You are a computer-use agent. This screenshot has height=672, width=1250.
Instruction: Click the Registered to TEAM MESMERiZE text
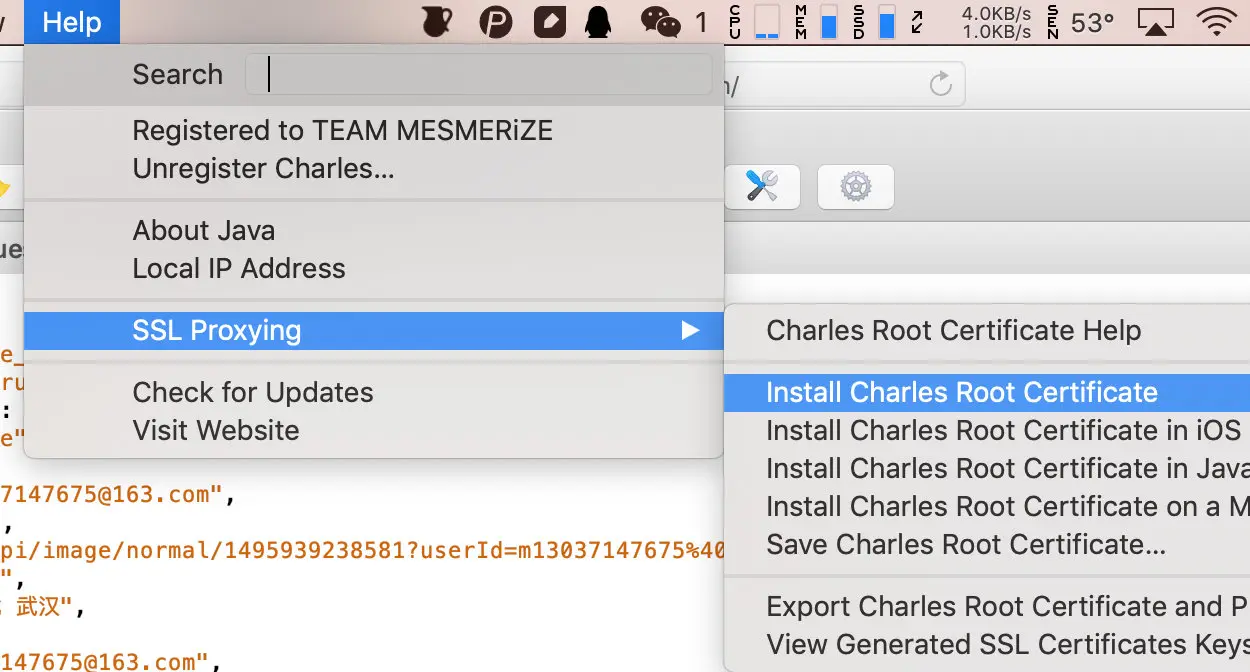(x=342, y=131)
